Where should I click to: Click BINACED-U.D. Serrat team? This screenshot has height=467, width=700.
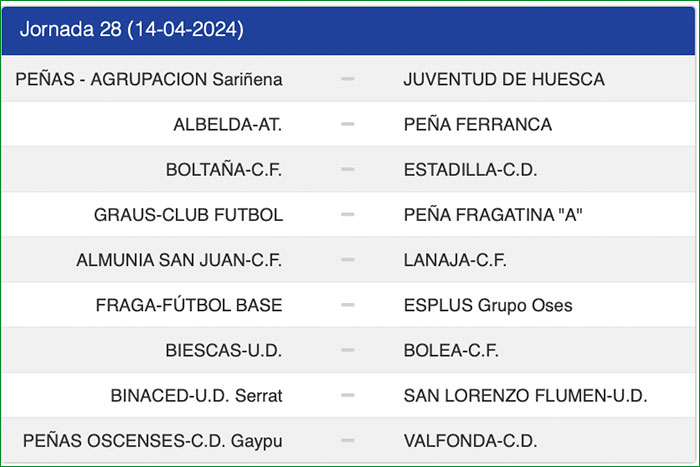coord(196,395)
